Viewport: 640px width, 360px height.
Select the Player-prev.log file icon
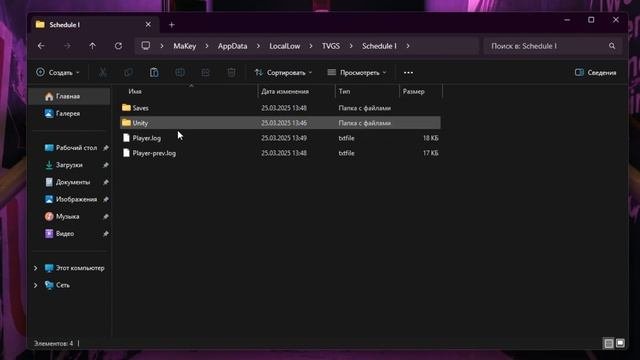[126, 153]
